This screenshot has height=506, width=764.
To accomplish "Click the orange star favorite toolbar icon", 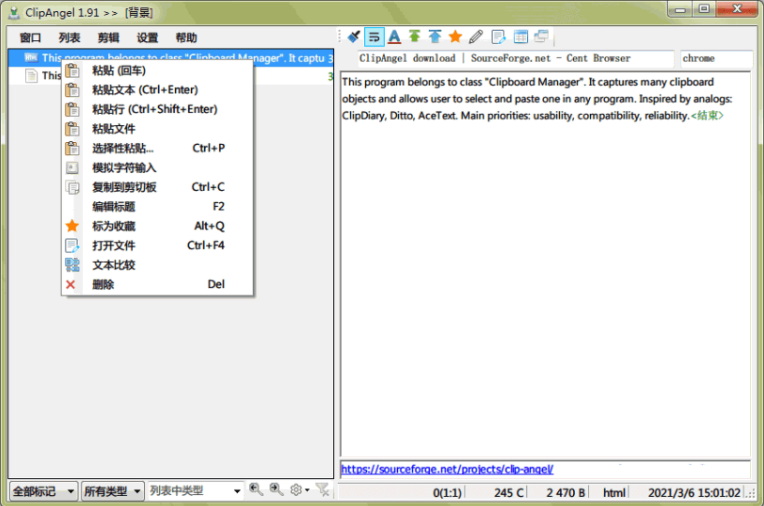I will pos(455,37).
